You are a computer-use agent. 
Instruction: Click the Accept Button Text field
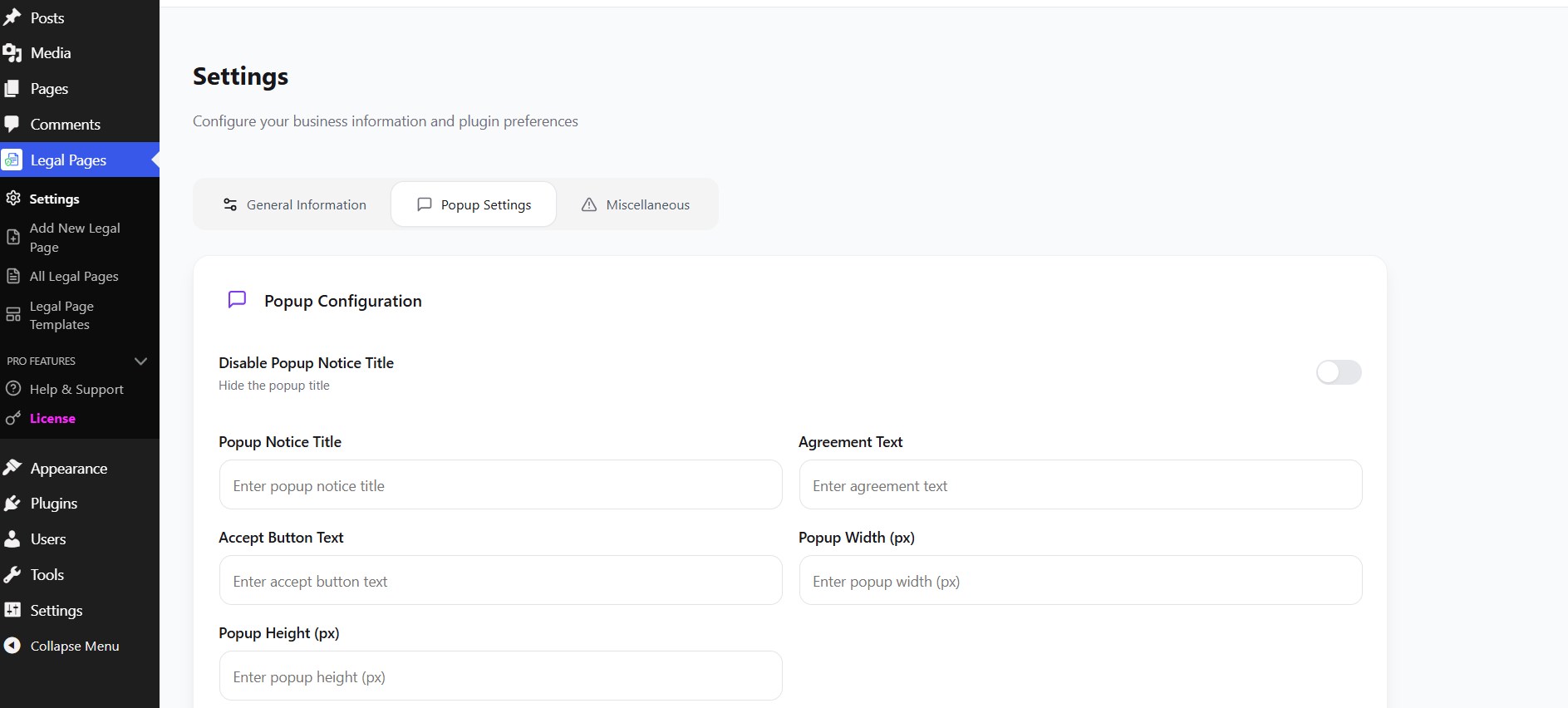click(500, 580)
